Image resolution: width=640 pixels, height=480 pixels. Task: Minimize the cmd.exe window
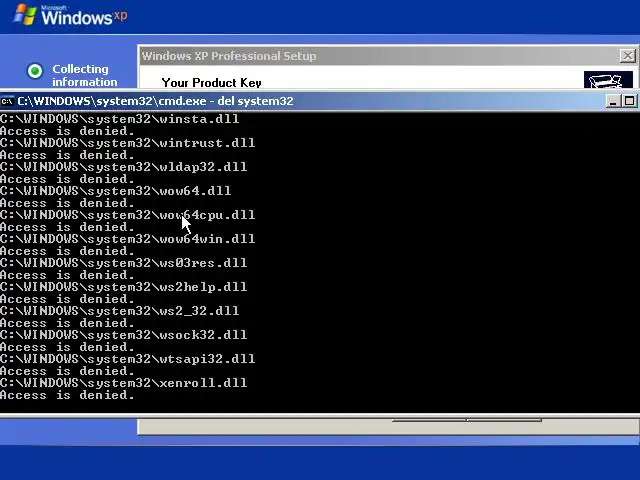click(613, 101)
